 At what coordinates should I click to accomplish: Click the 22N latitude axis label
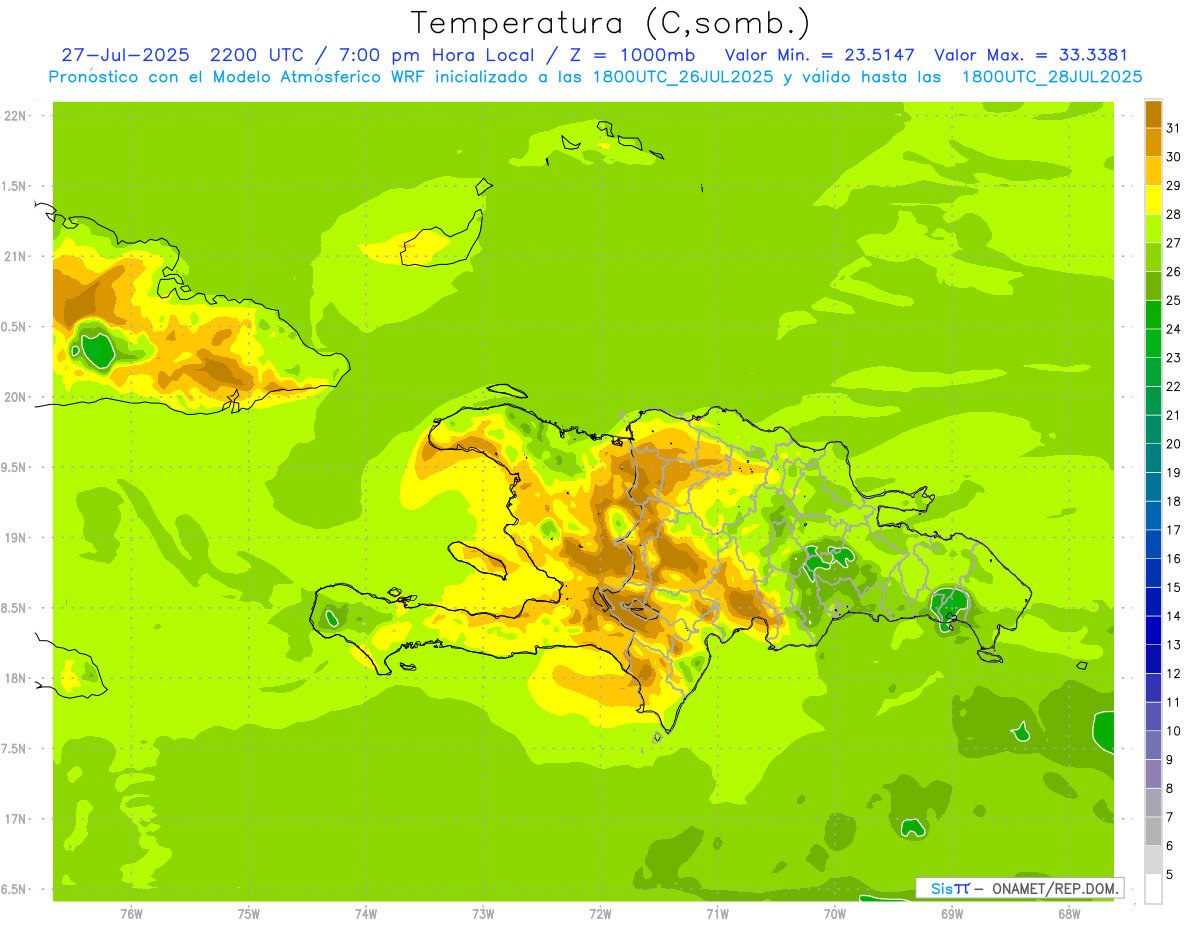click(x=17, y=116)
